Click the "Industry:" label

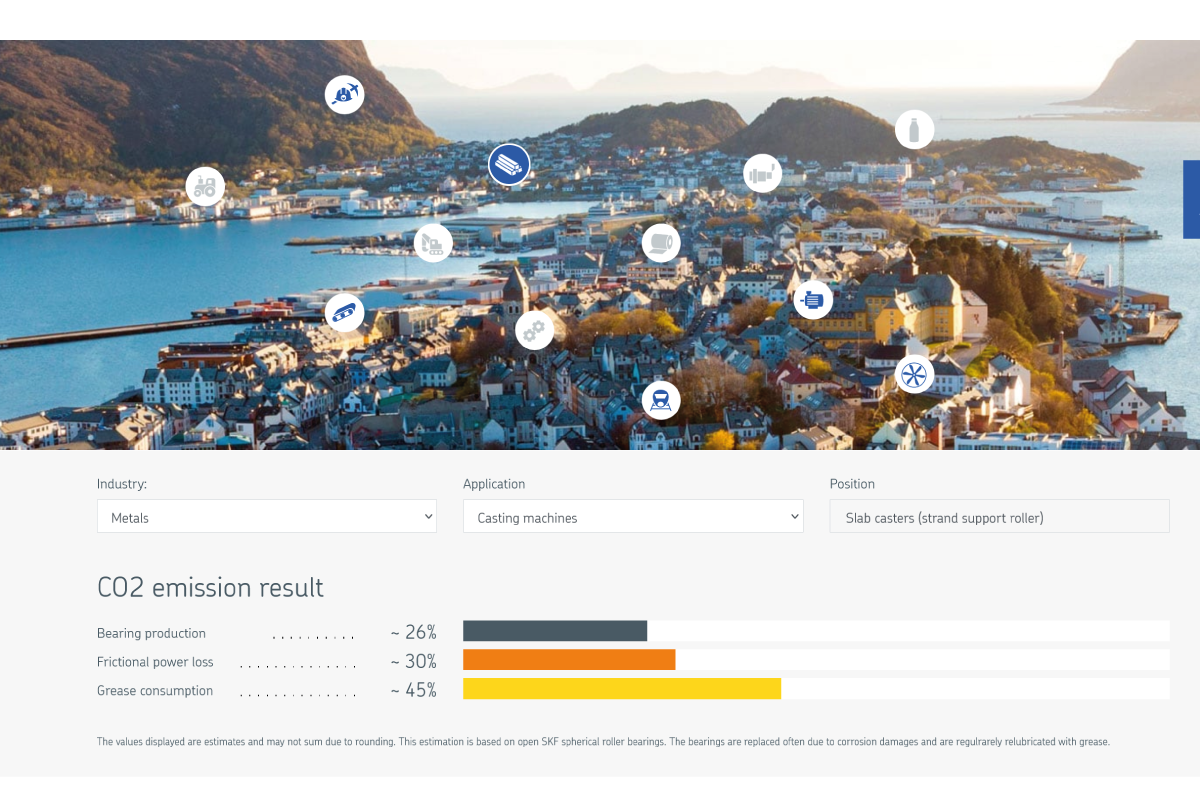[x=122, y=484]
